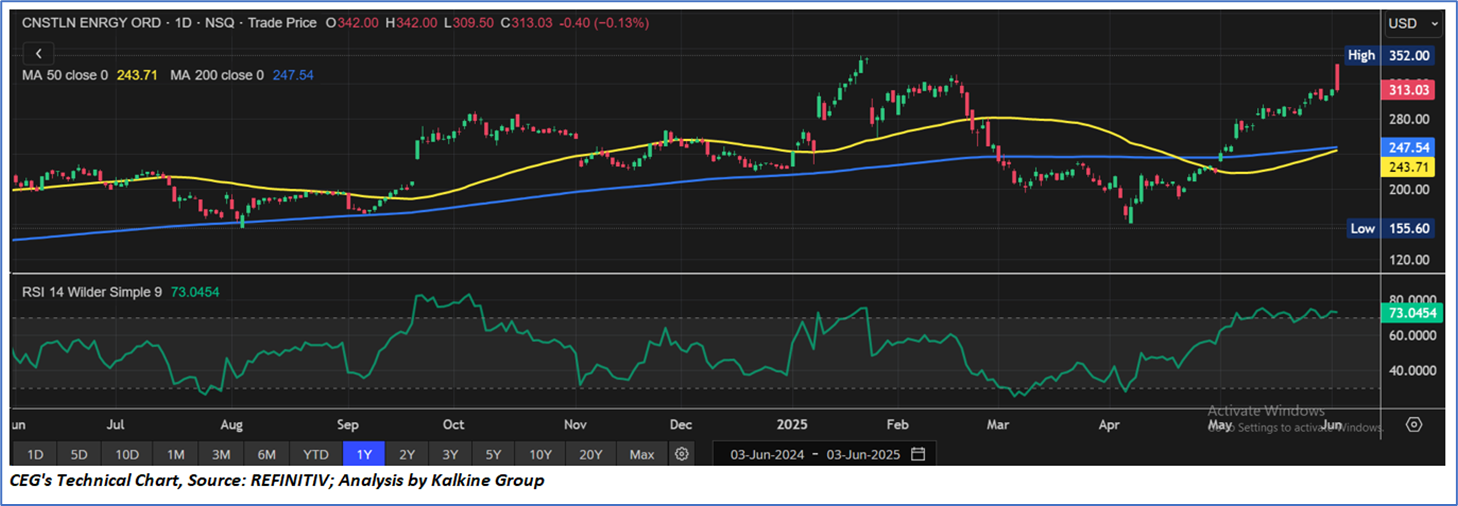Select the 1D time range
The height and width of the screenshot is (506, 1458).
click(34, 454)
